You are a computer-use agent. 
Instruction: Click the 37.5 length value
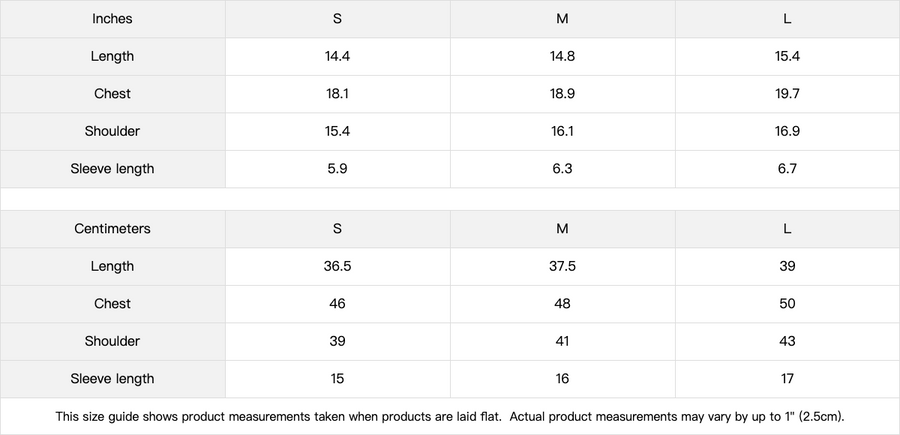pyautogui.click(x=562, y=266)
